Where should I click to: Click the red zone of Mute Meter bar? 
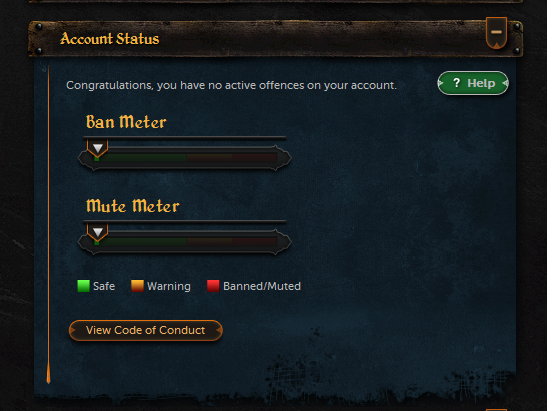click(254, 242)
